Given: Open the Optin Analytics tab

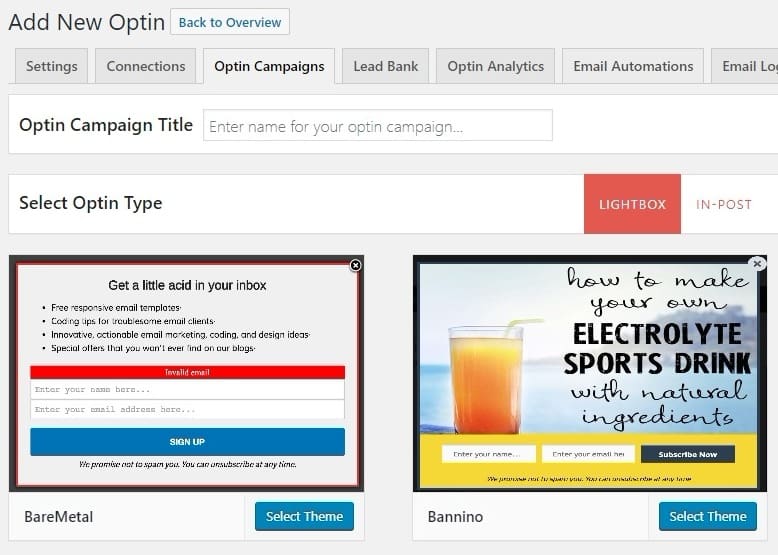Looking at the screenshot, I should coord(495,66).
